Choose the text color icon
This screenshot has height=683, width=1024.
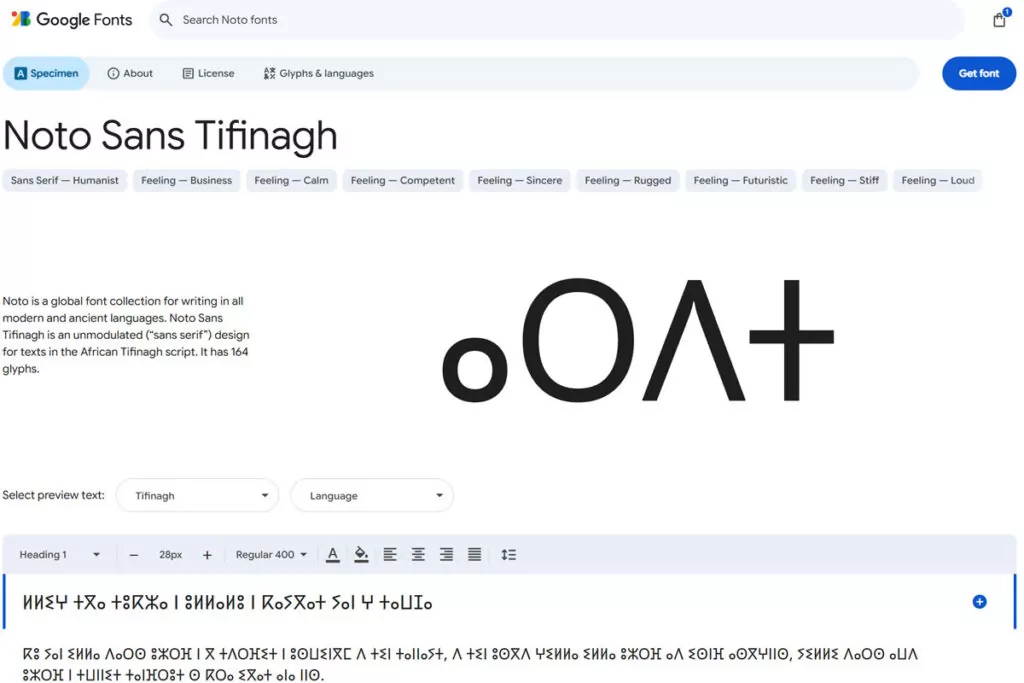click(x=332, y=554)
